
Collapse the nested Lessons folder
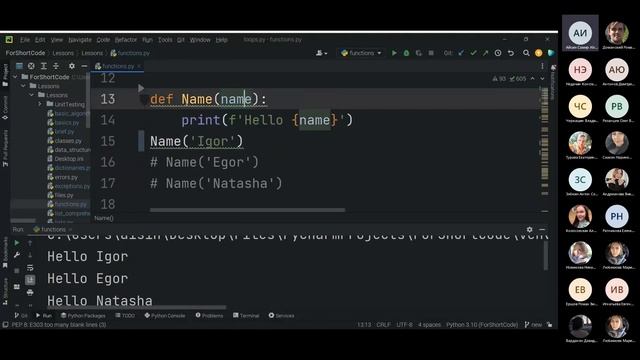31,95
